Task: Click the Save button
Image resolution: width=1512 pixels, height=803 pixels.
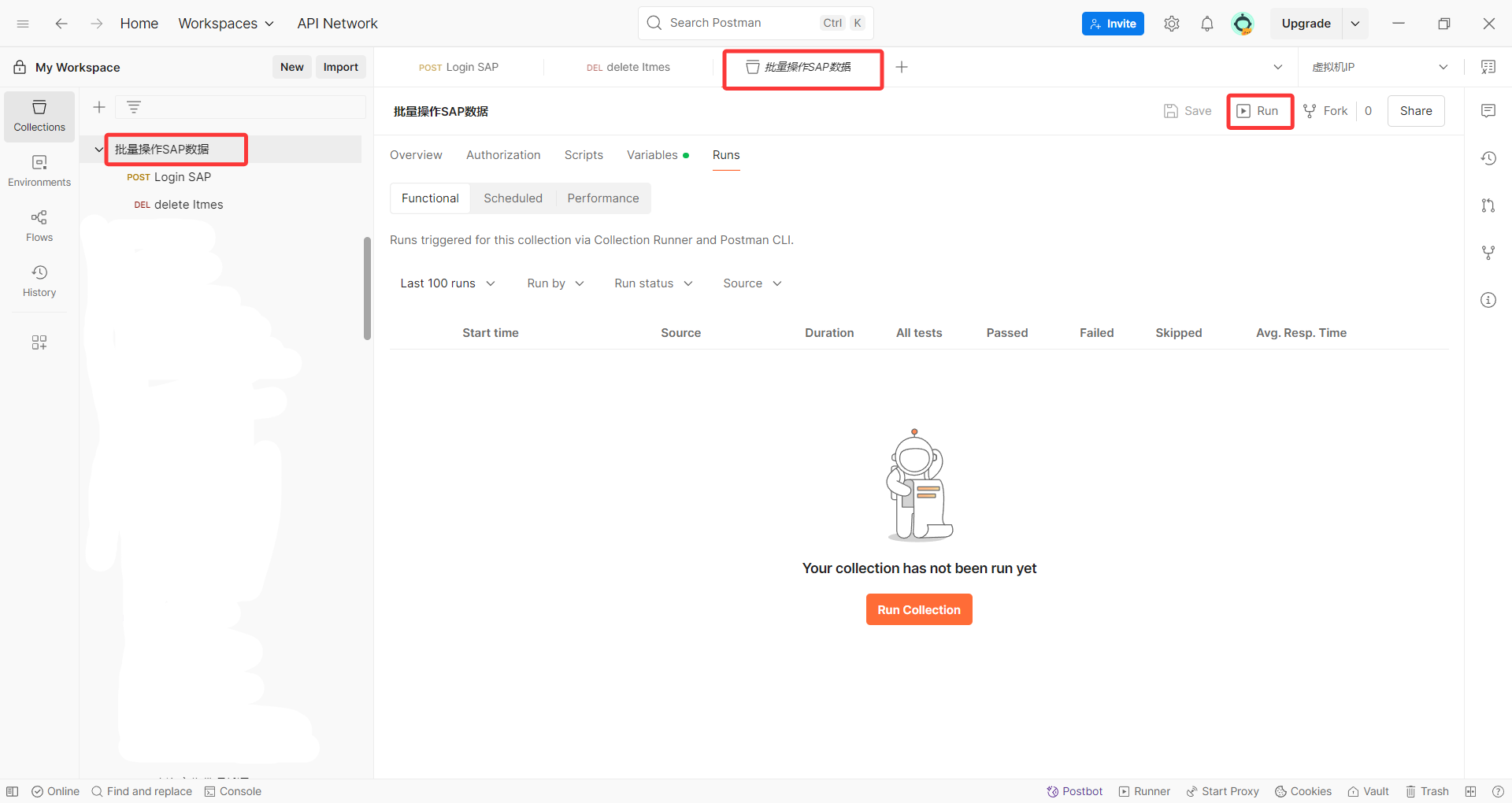Action: pos(1188,111)
